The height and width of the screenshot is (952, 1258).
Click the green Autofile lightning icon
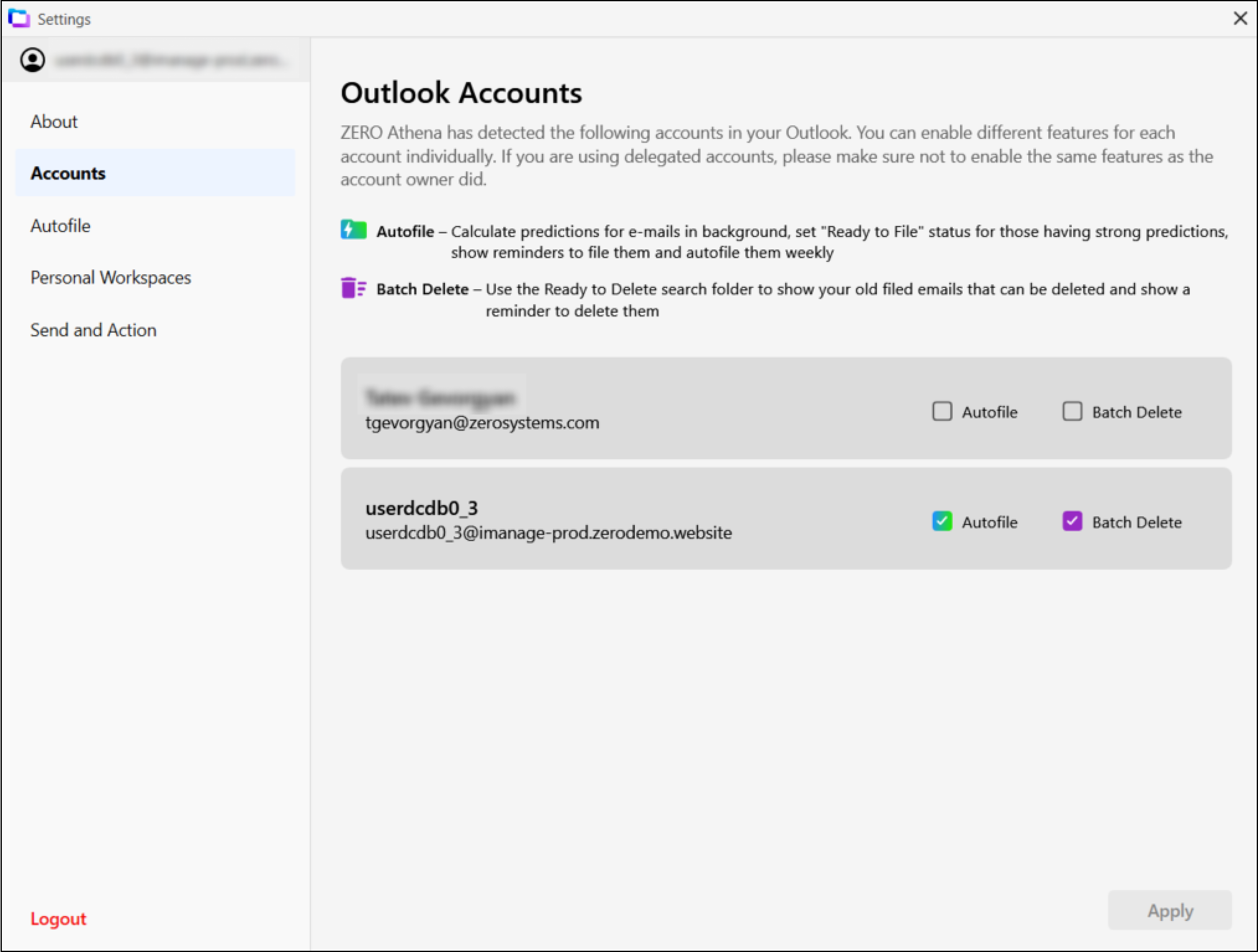[x=354, y=230]
